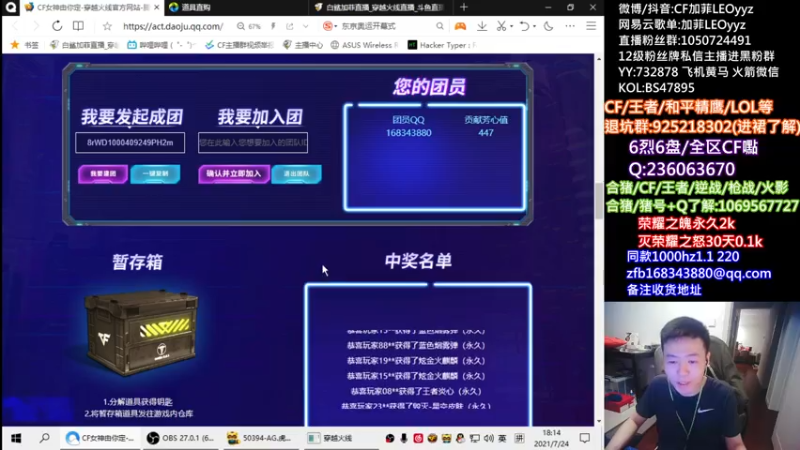Open the CF主播群视频审核 bookmark
Screen dimensions: 800x450
click(239, 45)
